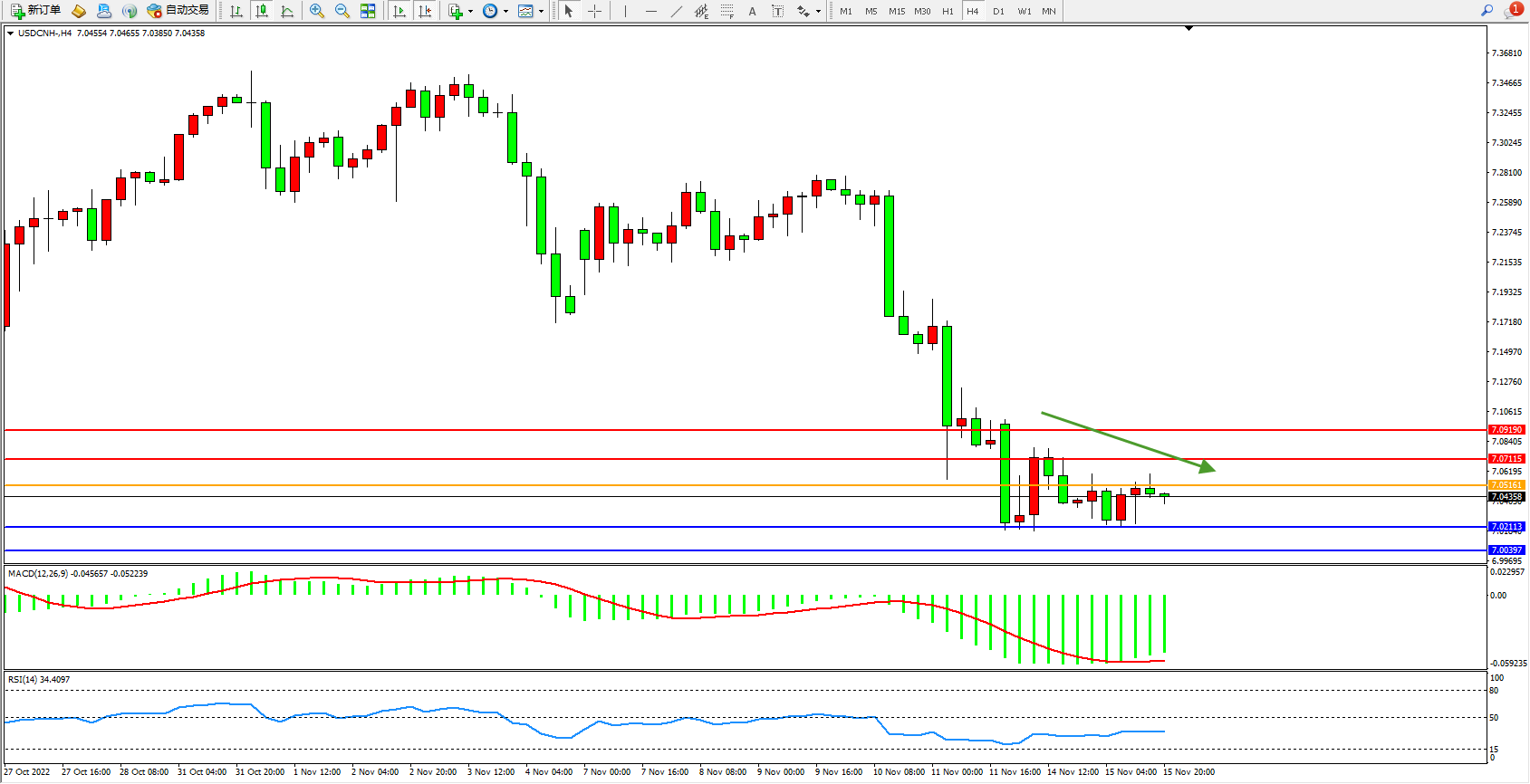Toggle the AutoTrading (自动交易) button
This screenshot has width=1530, height=784.
pos(178,11)
